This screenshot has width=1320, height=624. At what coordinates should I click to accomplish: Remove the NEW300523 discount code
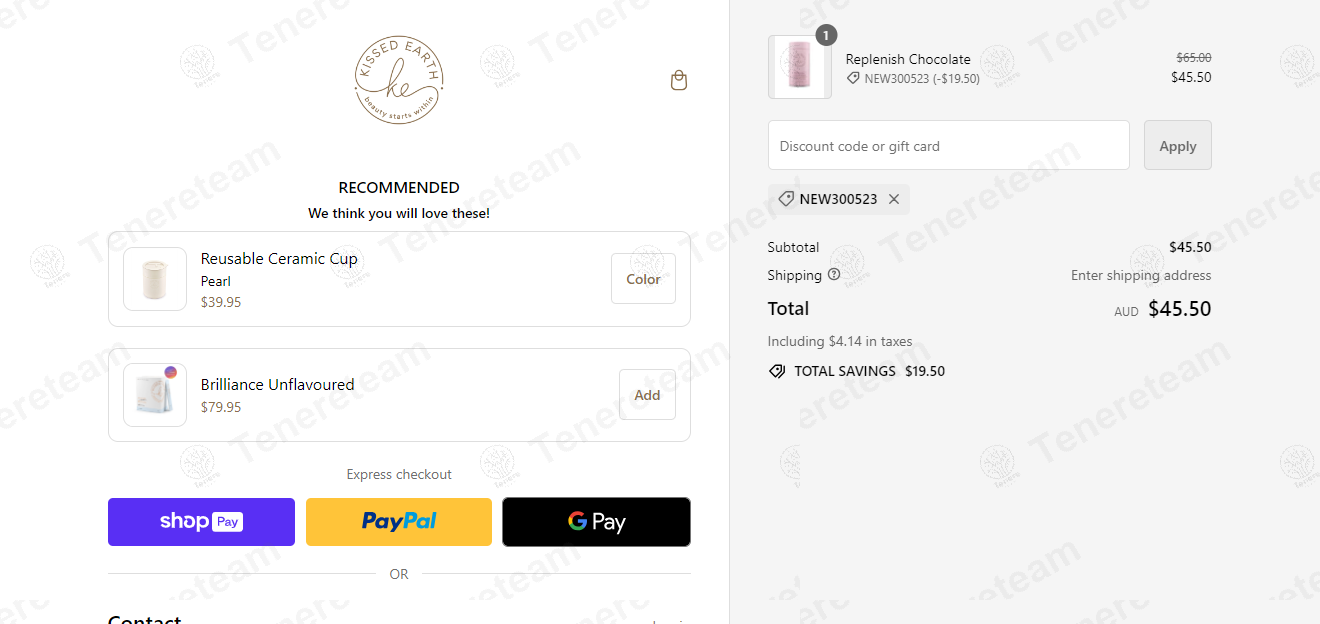click(x=894, y=199)
